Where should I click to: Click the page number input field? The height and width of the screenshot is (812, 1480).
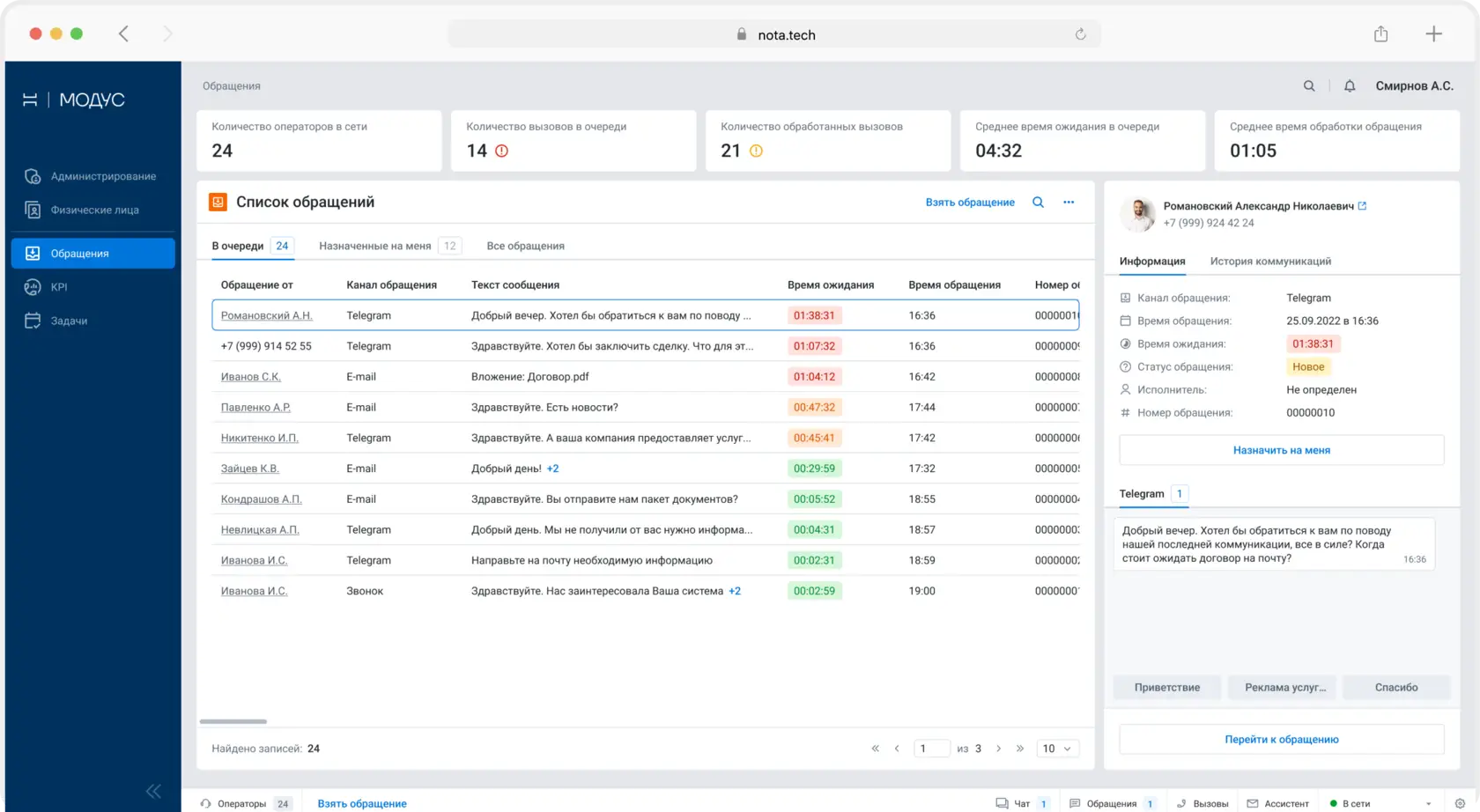coord(932,749)
